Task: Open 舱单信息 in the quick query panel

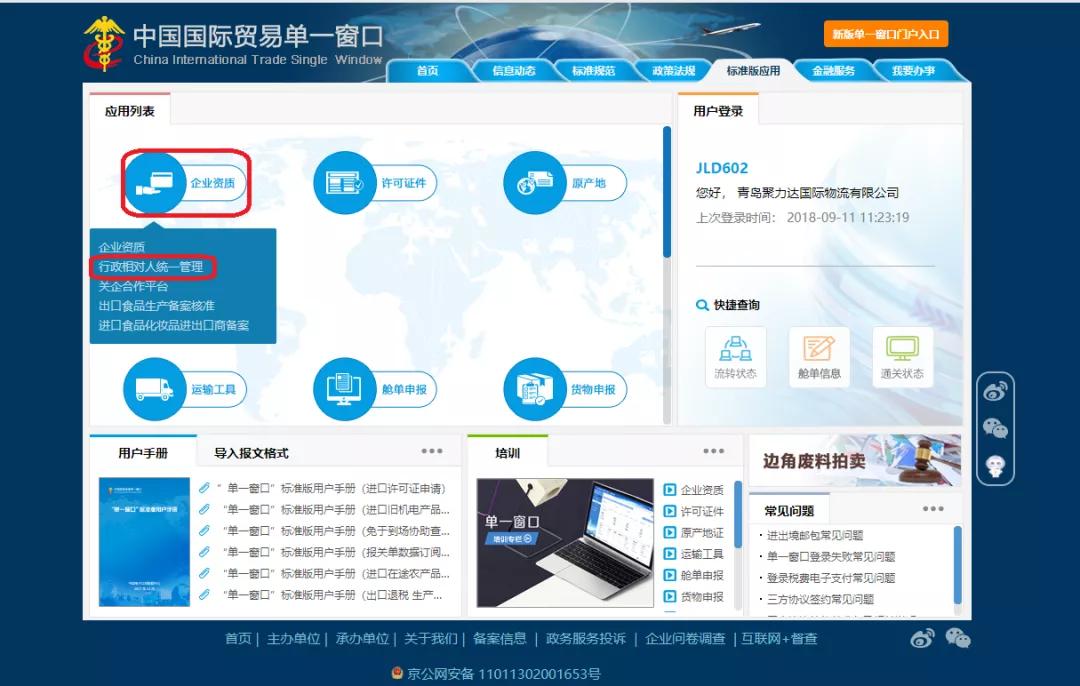Action: click(818, 356)
